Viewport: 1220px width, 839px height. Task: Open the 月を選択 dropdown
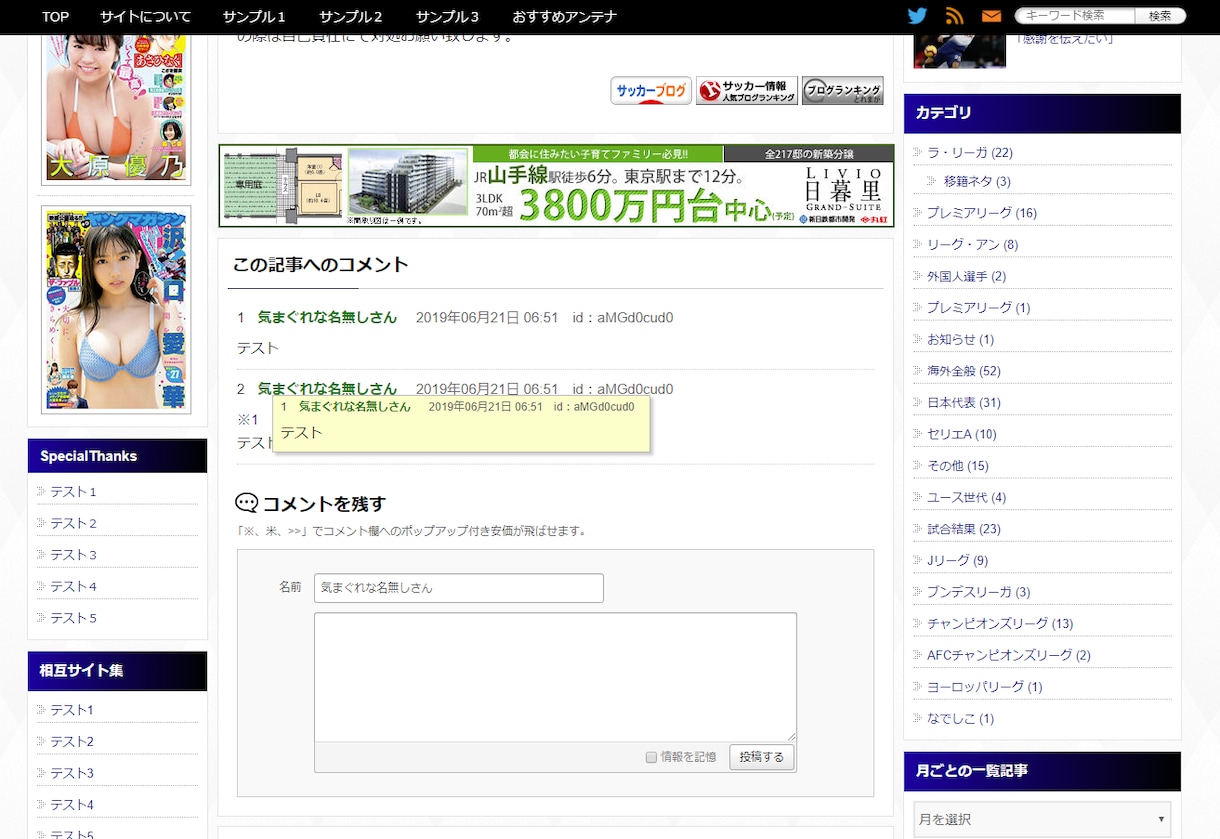tap(1042, 819)
